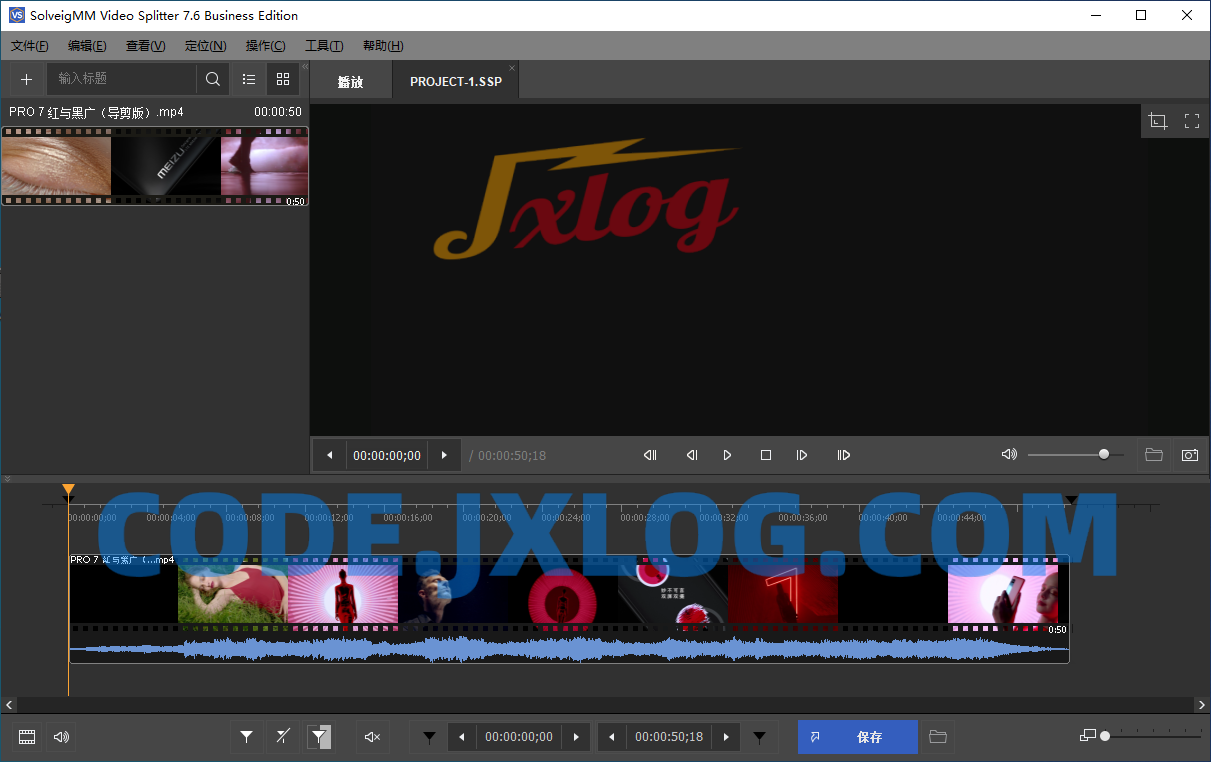Select the add media file plus icon
This screenshot has height=762, width=1211.
tap(26, 79)
